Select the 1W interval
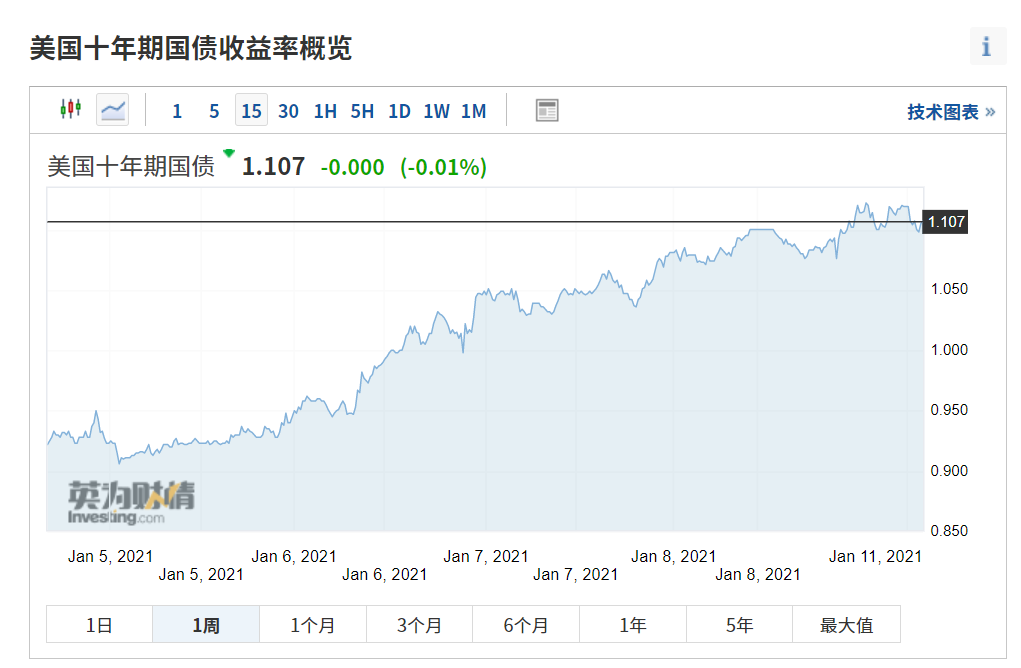 (436, 111)
